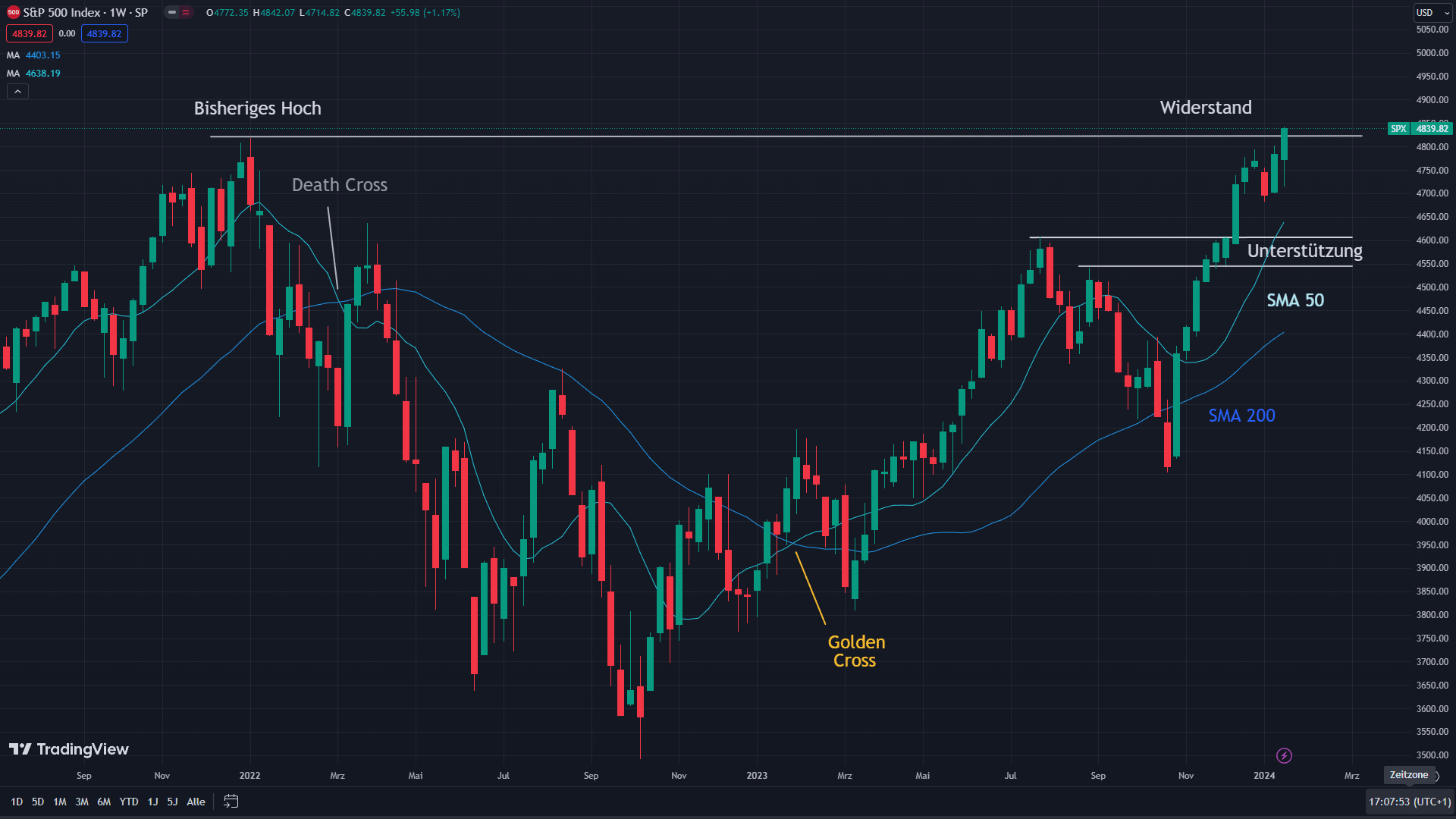Select the 'SMA 50' text annotation
The image size is (1456, 819).
click(x=1295, y=300)
